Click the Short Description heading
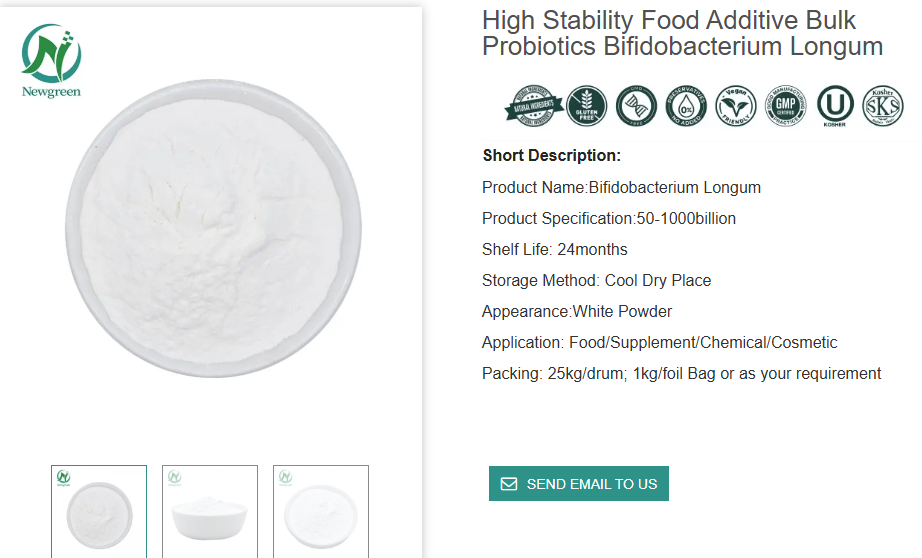Viewport: 922px width, 558px height. click(x=551, y=155)
